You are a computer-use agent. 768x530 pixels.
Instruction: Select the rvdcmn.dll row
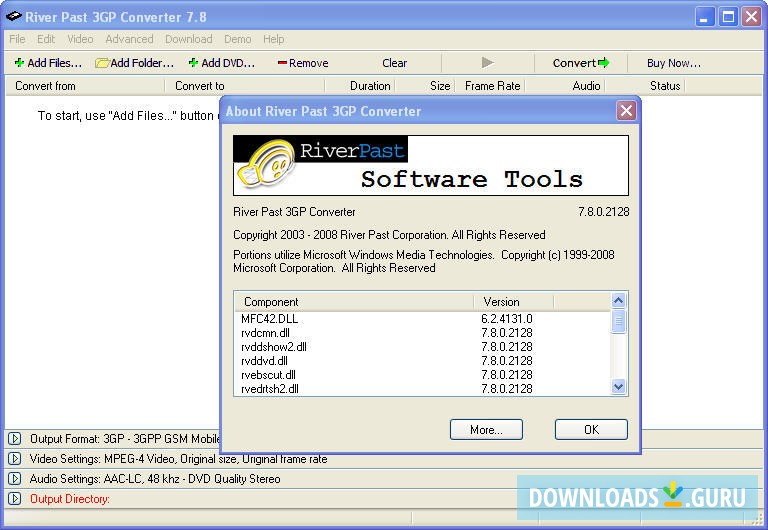pyautogui.click(x=423, y=333)
